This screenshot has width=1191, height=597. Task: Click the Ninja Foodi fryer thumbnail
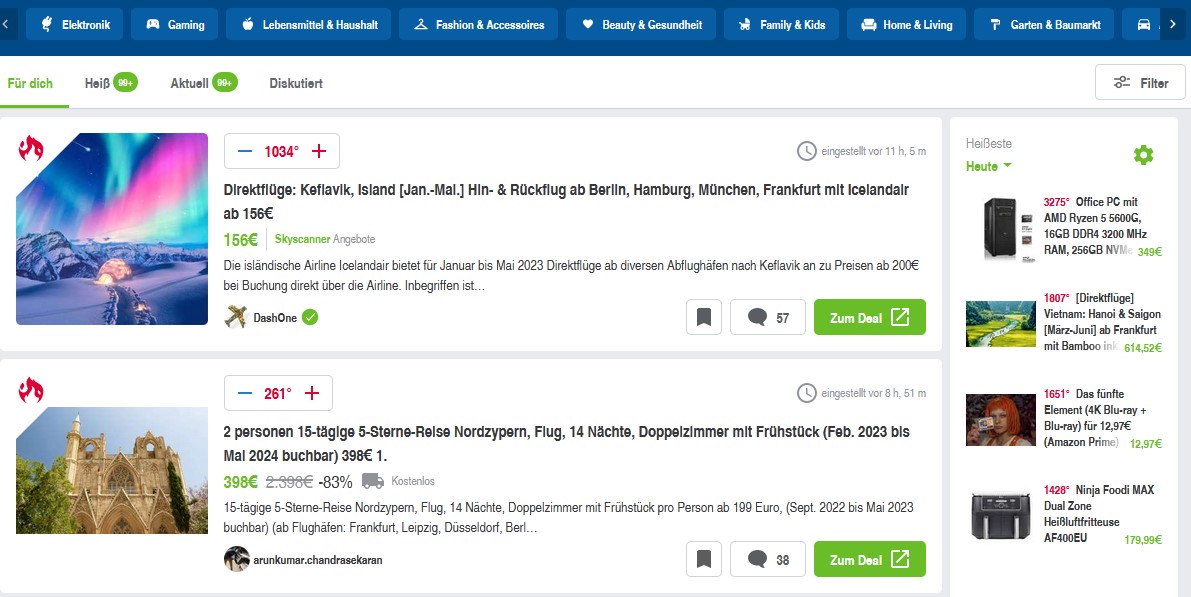coord(1000,516)
